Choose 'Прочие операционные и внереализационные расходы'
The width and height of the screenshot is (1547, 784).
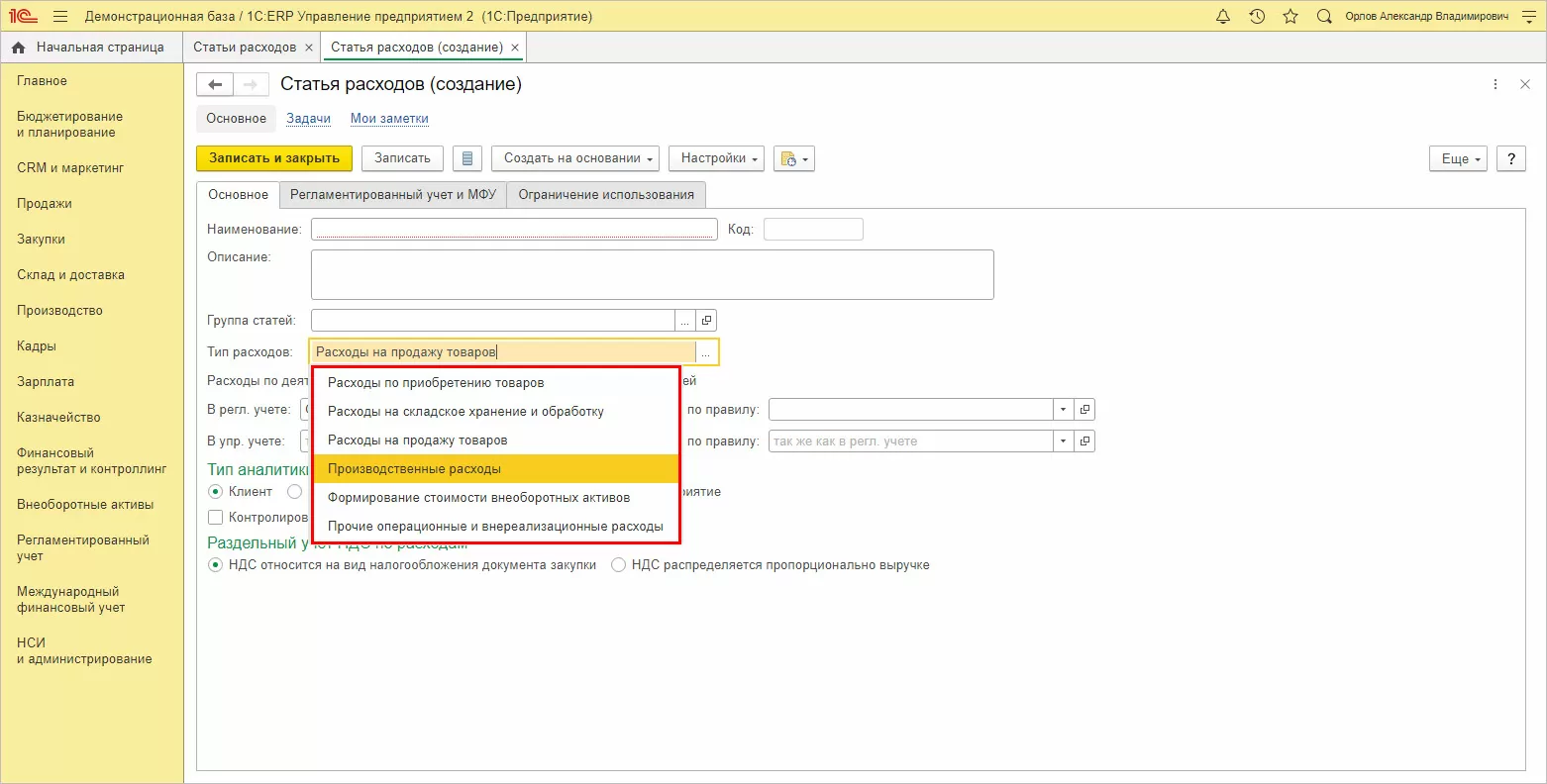(x=496, y=527)
